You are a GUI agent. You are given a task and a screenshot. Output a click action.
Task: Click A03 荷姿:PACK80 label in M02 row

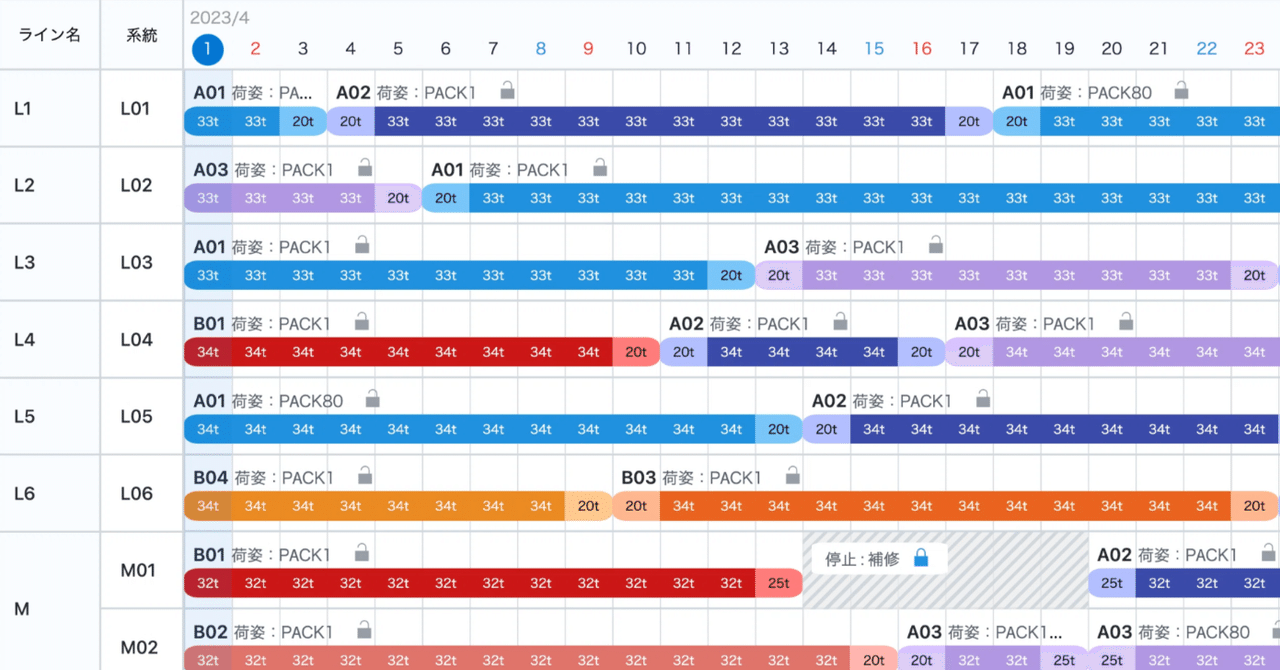(1173, 632)
